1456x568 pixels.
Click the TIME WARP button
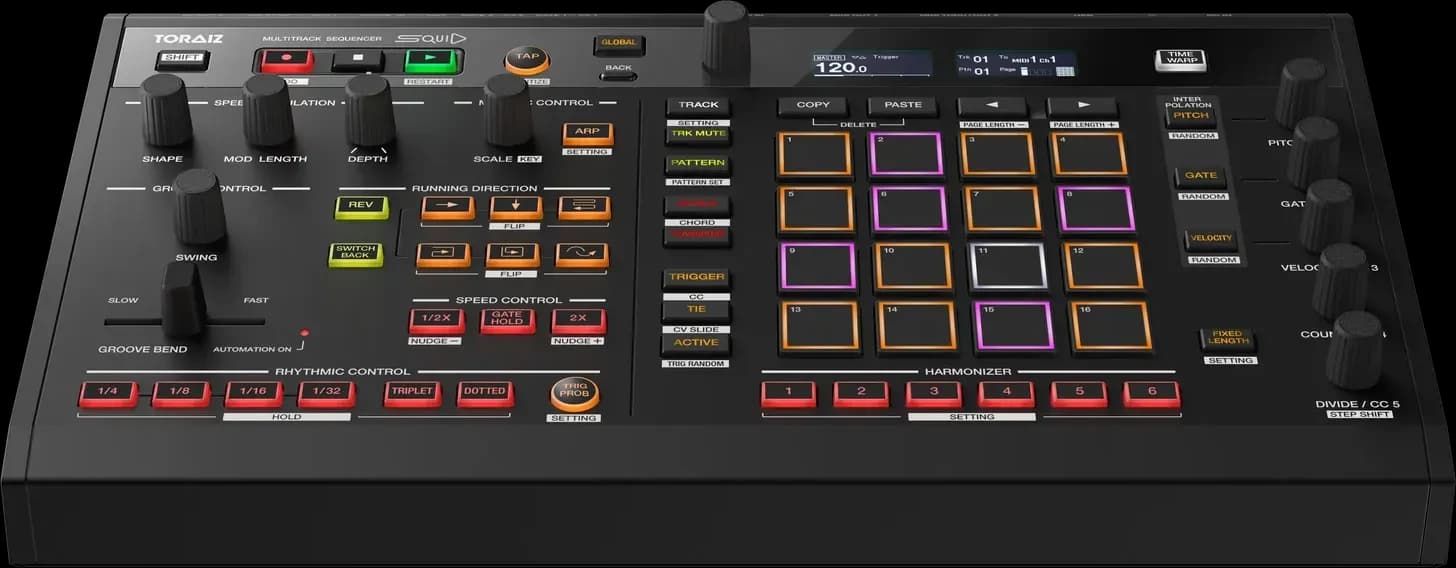tap(1180, 59)
